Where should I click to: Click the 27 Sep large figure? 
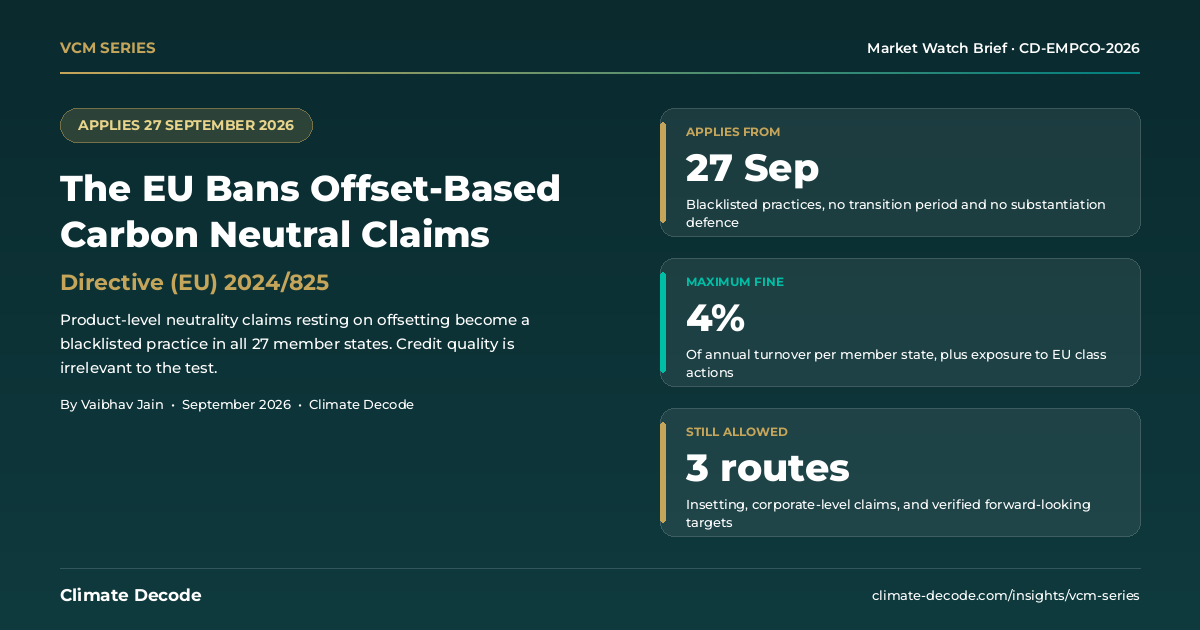[x=752, y=168]
